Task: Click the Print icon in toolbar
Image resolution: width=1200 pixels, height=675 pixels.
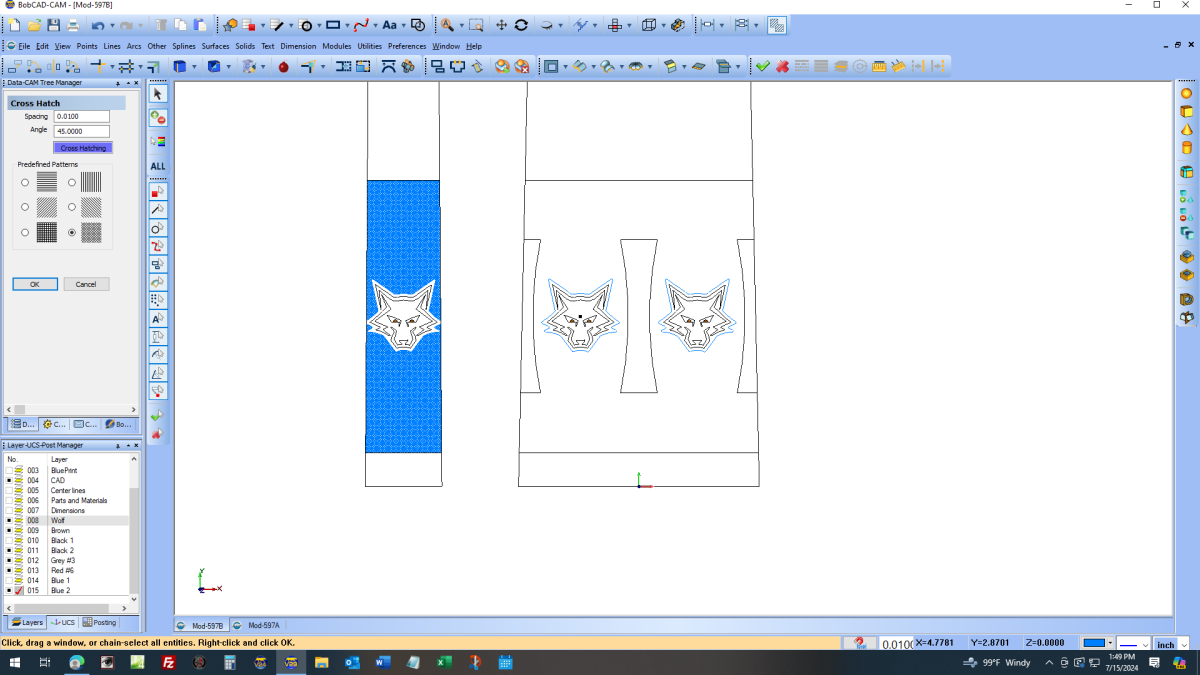Action: (x=74, y=25)
